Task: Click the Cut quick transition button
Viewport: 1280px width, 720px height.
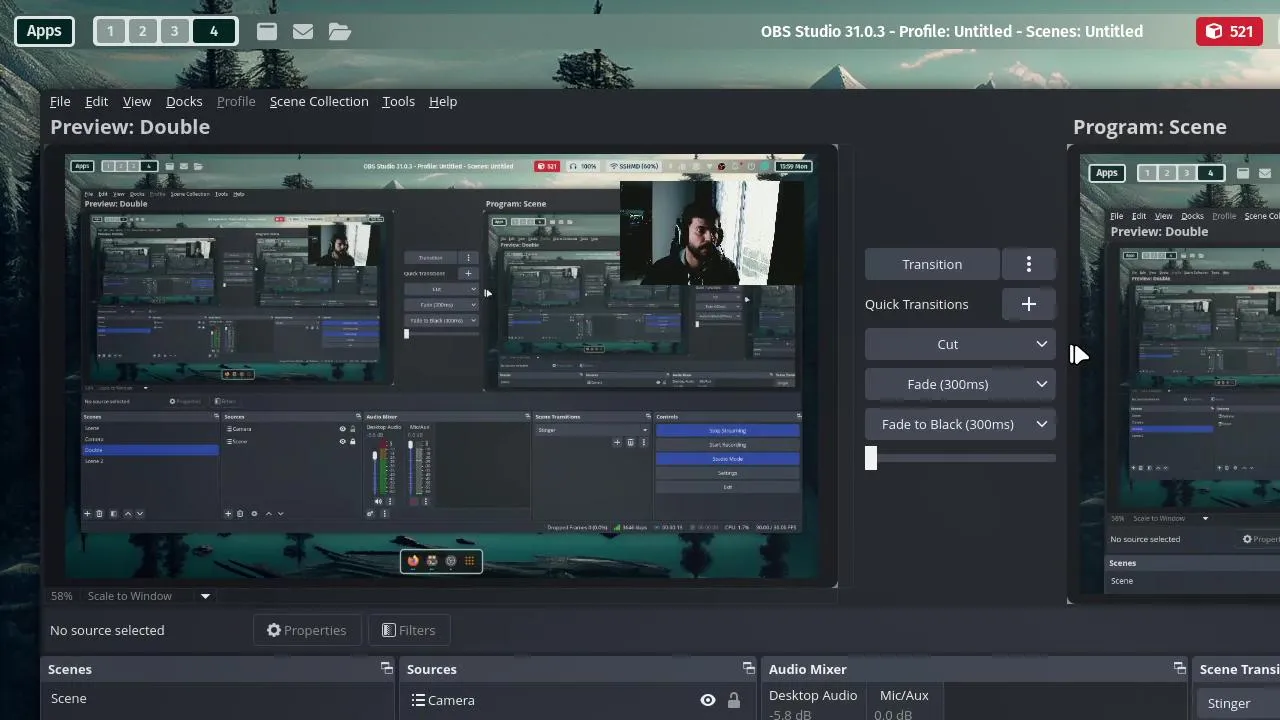Action: tap(947, 344)
